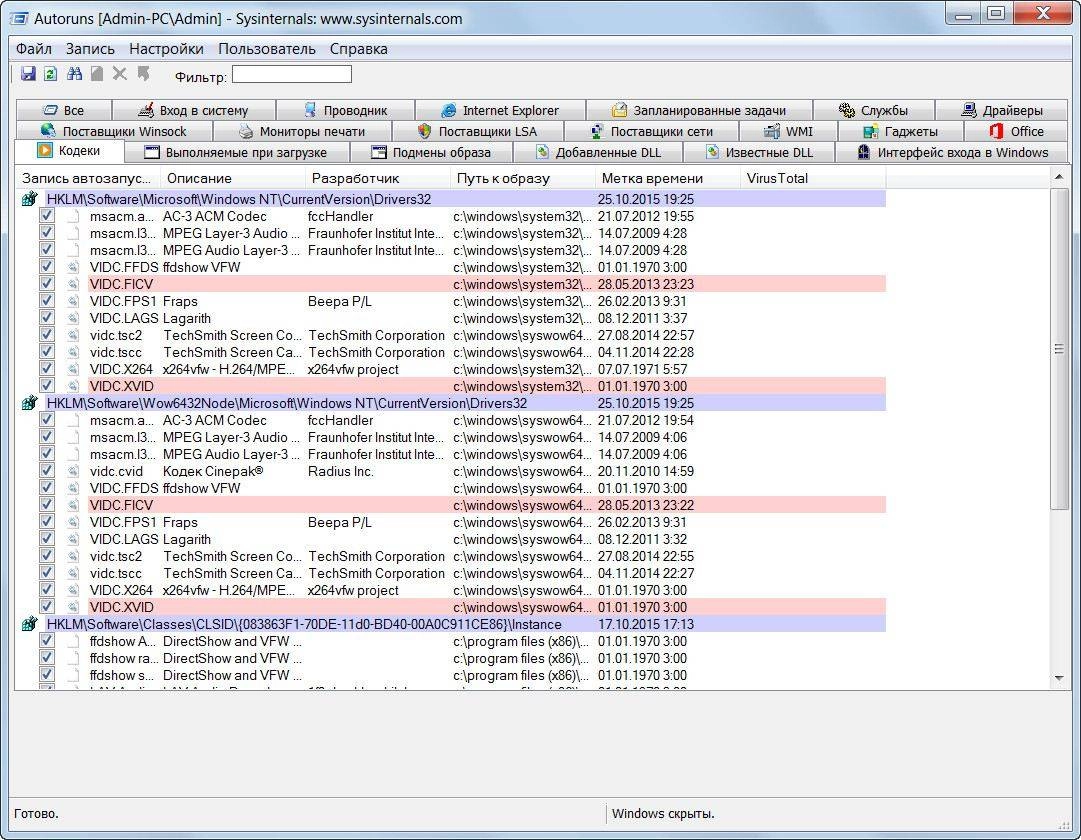
Task: Switch to the Проводник tab
Action: [345, 110]
